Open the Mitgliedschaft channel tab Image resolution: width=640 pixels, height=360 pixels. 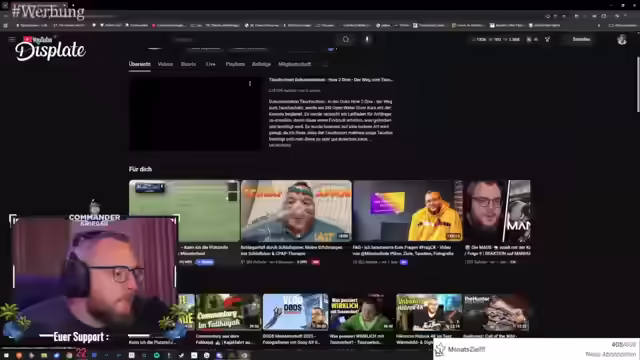point(294,64)
